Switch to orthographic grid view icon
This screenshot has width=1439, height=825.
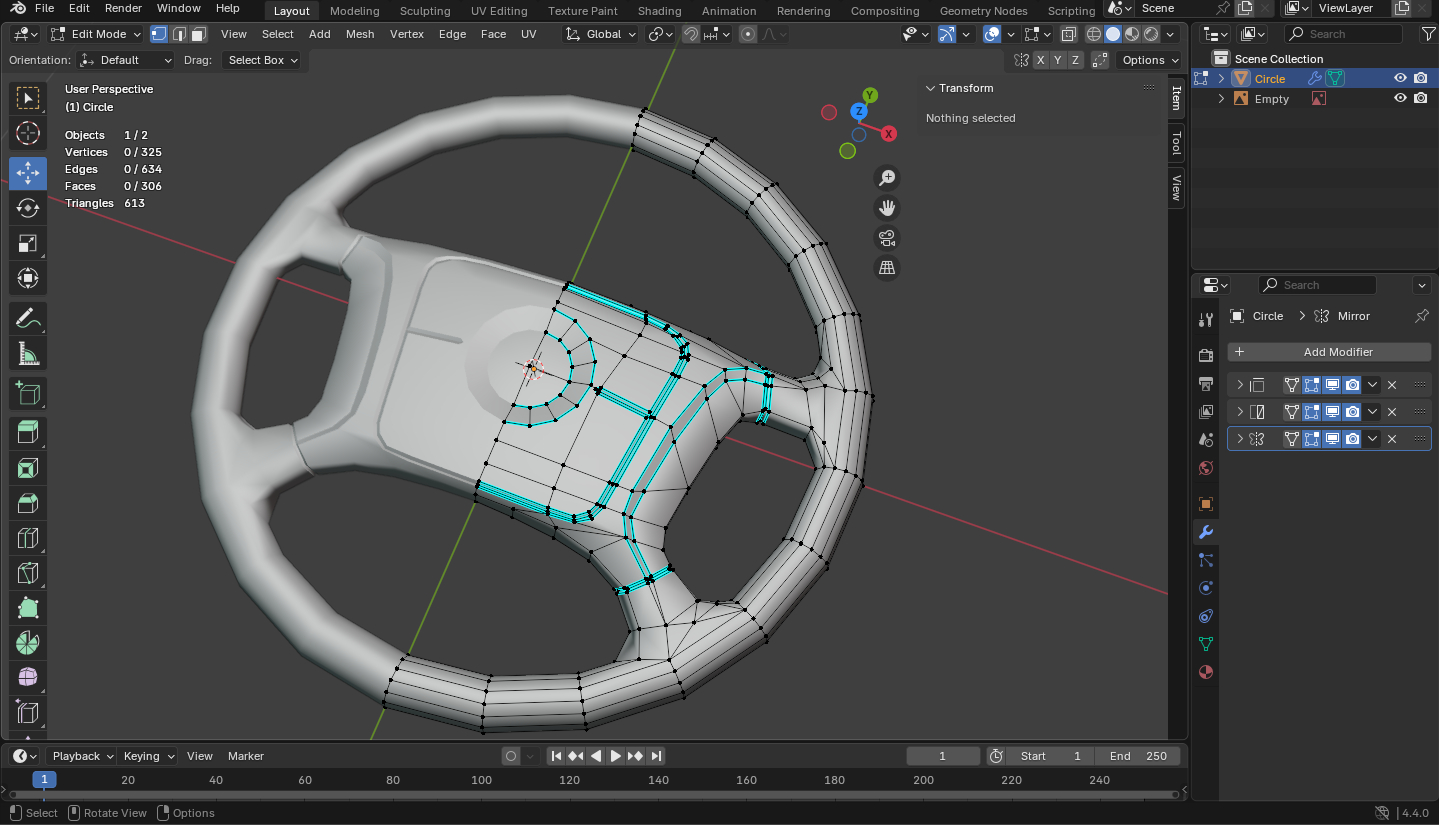(x=886, y=268)
